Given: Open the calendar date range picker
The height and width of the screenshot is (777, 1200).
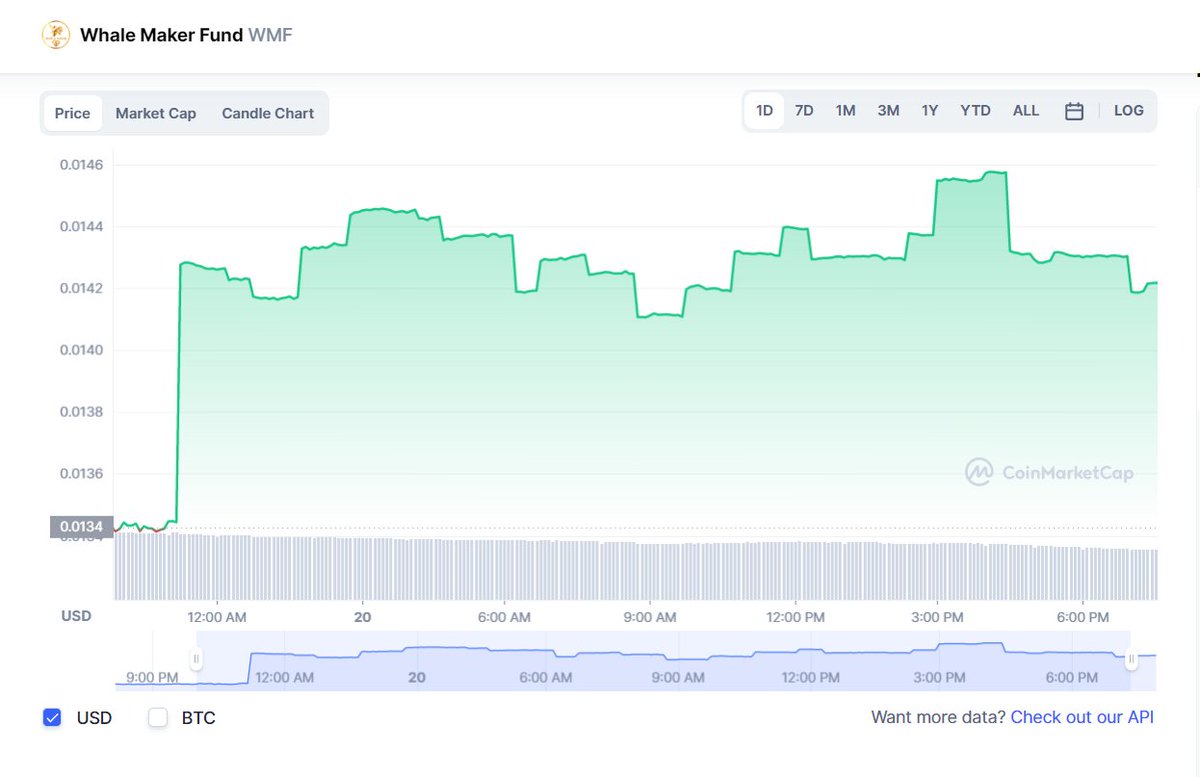Looking at the screenshot, I should pyautogui.click(x=1074, y=111).
